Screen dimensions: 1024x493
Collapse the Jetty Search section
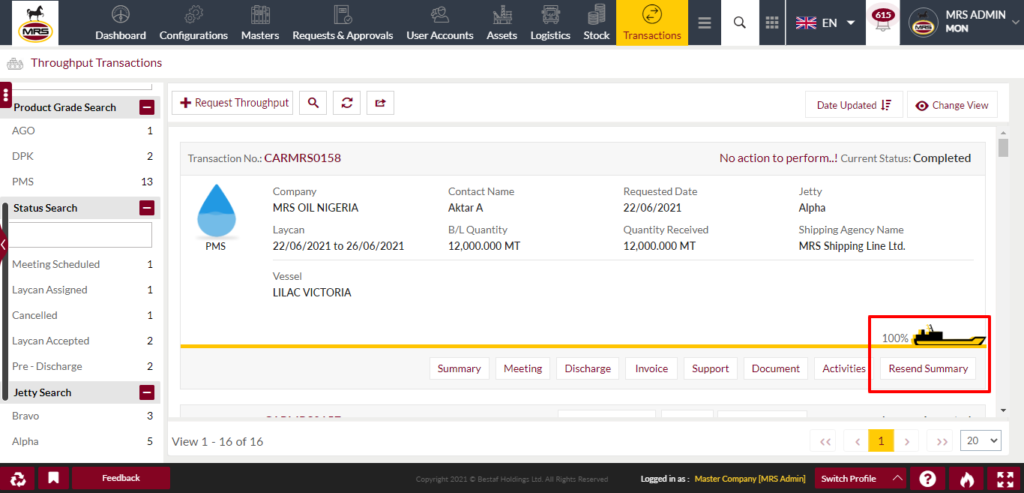[x=146, y=392]
